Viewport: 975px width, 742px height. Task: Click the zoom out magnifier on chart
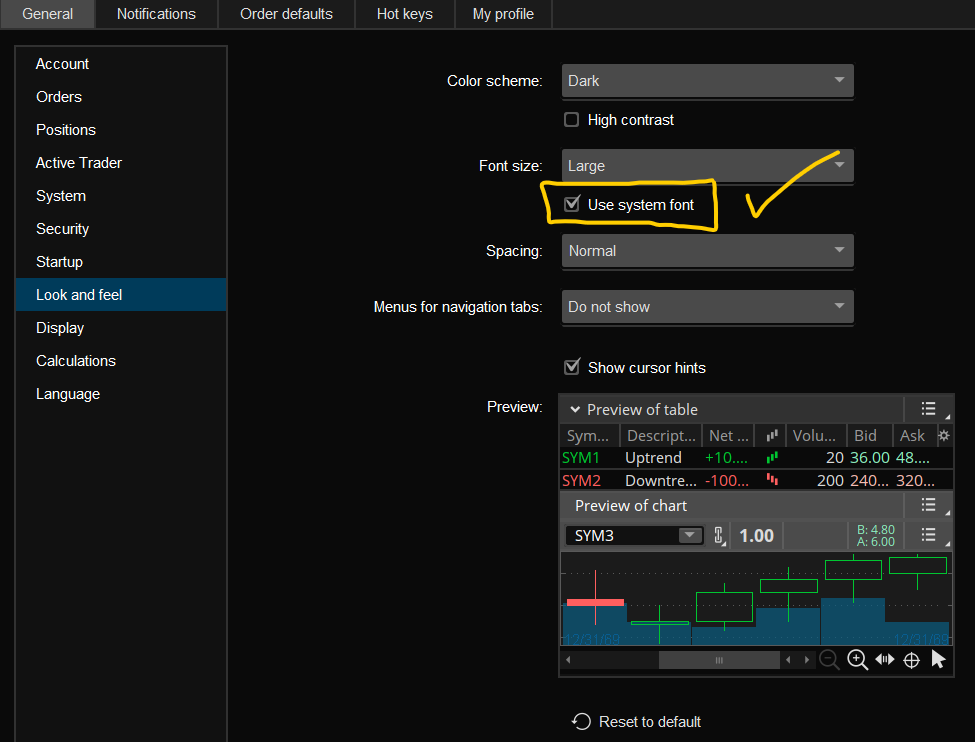click(829, 660)
